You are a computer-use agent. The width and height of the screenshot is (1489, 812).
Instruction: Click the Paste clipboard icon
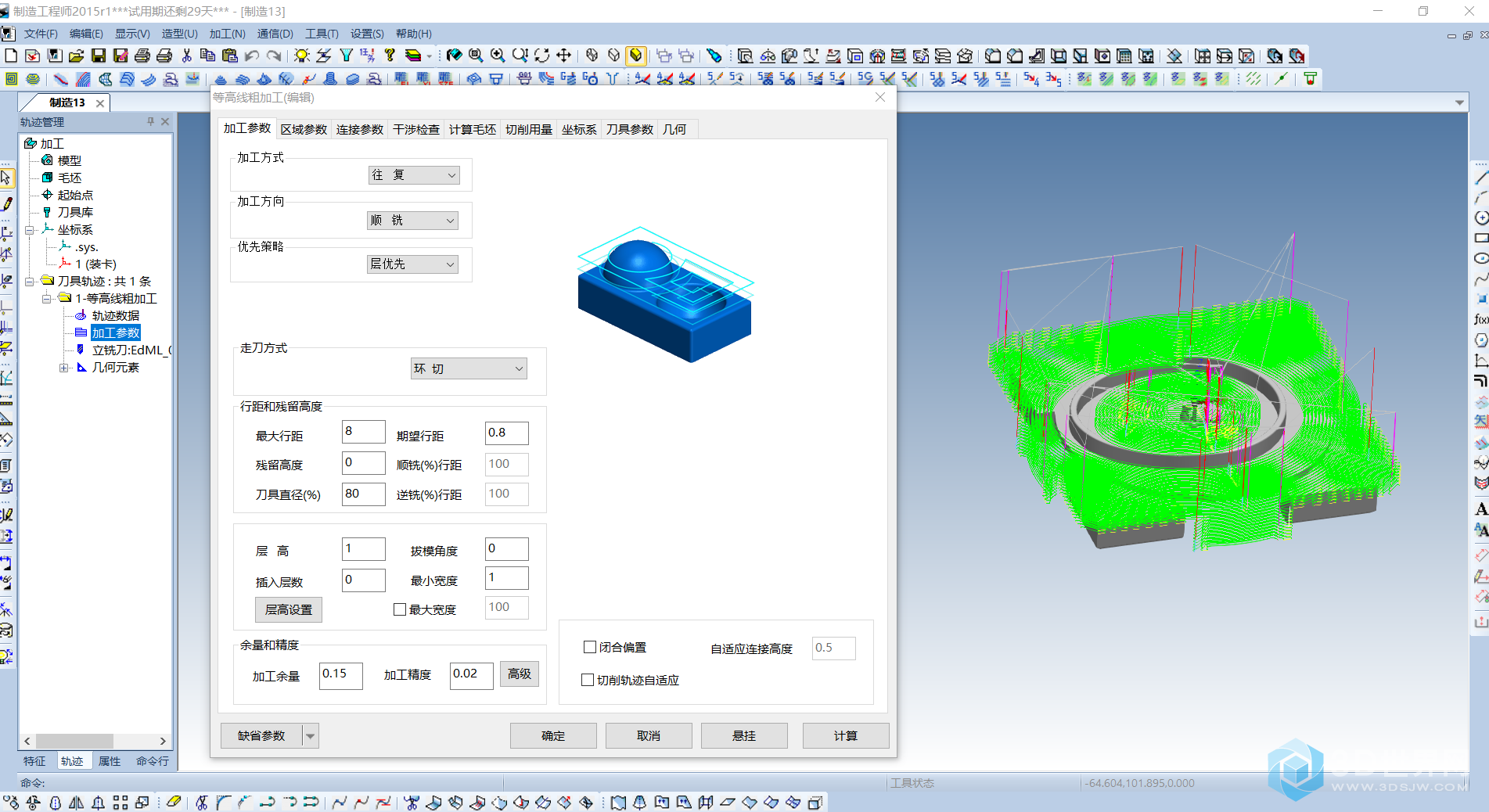coord(230,56)
